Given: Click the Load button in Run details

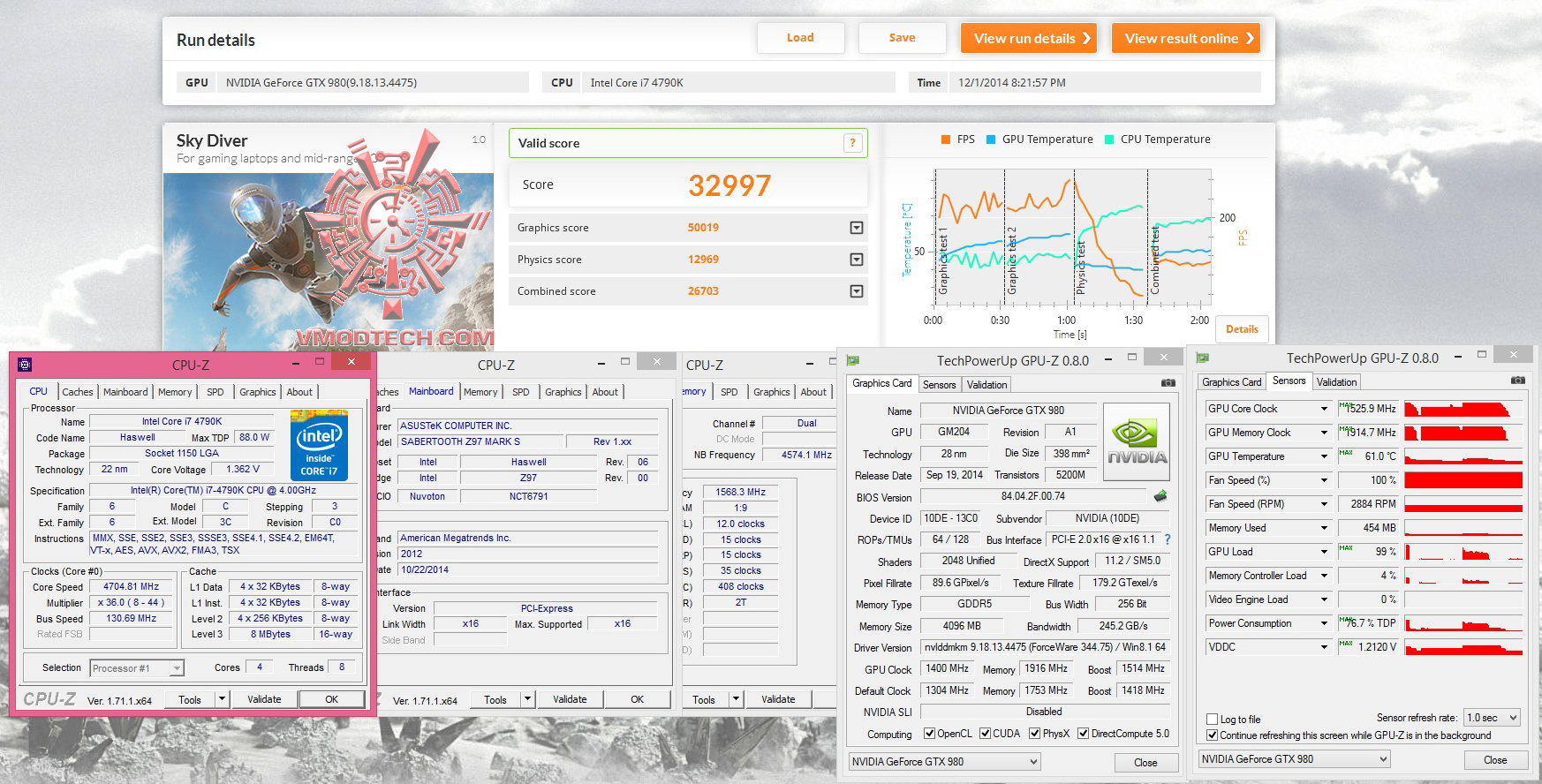Looking at the screenshot, I should pyautogui.click(x=800, y=38).
